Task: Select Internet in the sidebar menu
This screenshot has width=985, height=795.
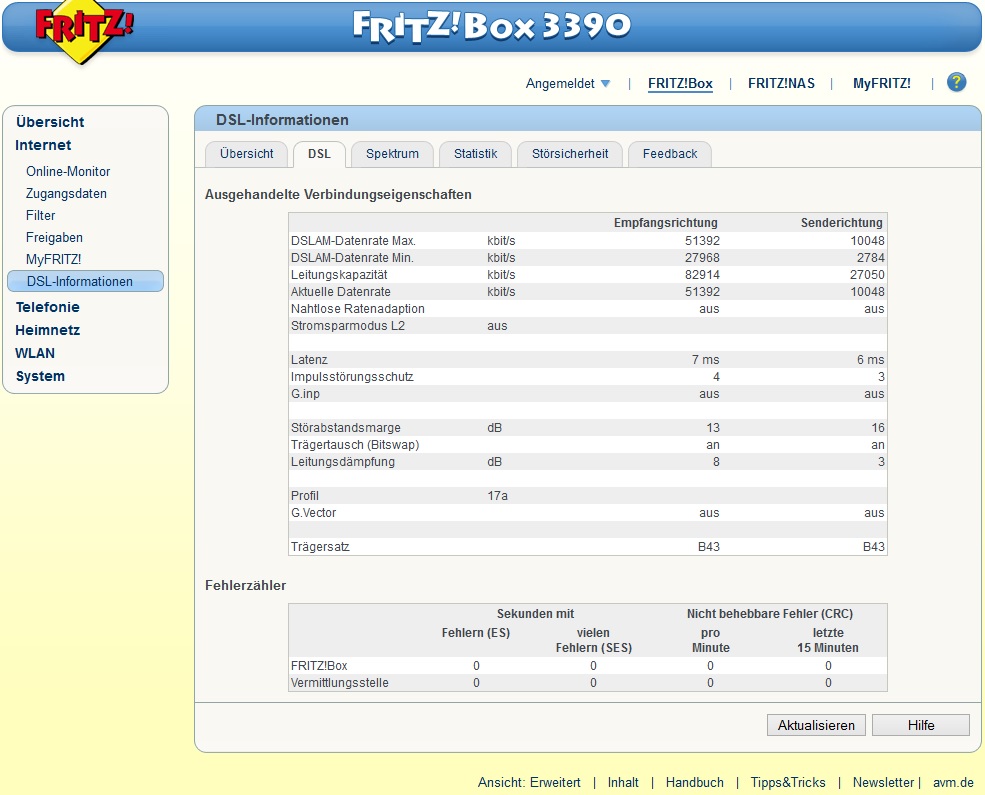Action: (x=43, y=145)
